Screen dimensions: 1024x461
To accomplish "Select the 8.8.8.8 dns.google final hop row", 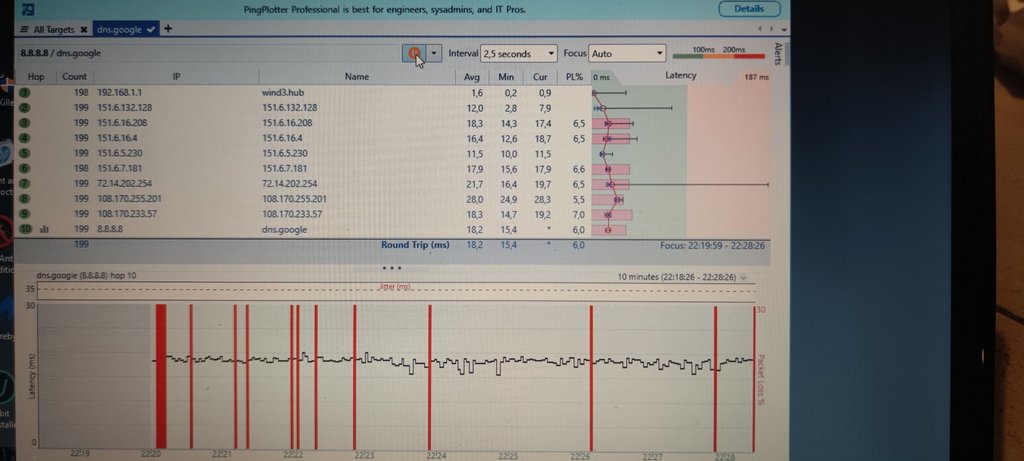I will (300, 229).
